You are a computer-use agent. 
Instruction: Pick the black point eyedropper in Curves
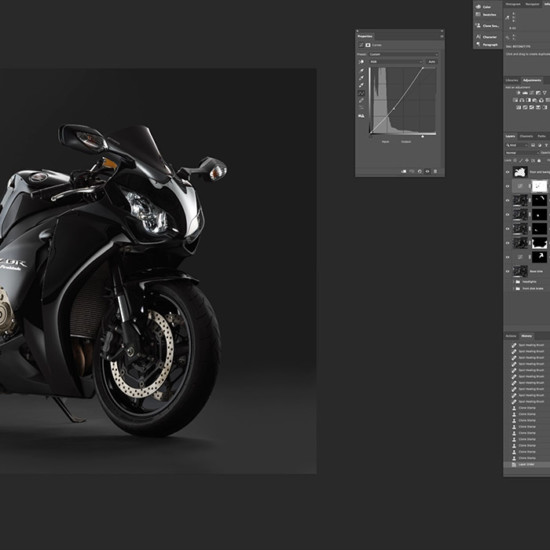(x=362, y=71)
